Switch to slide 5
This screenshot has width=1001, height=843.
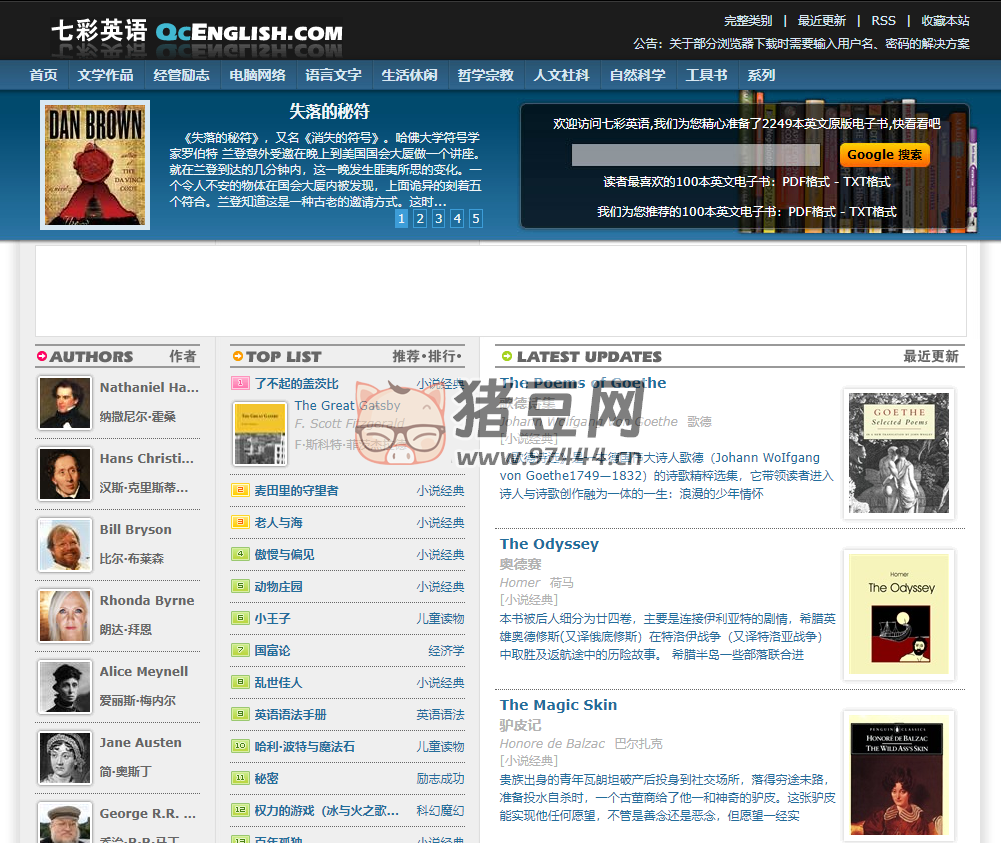point(476,219)
